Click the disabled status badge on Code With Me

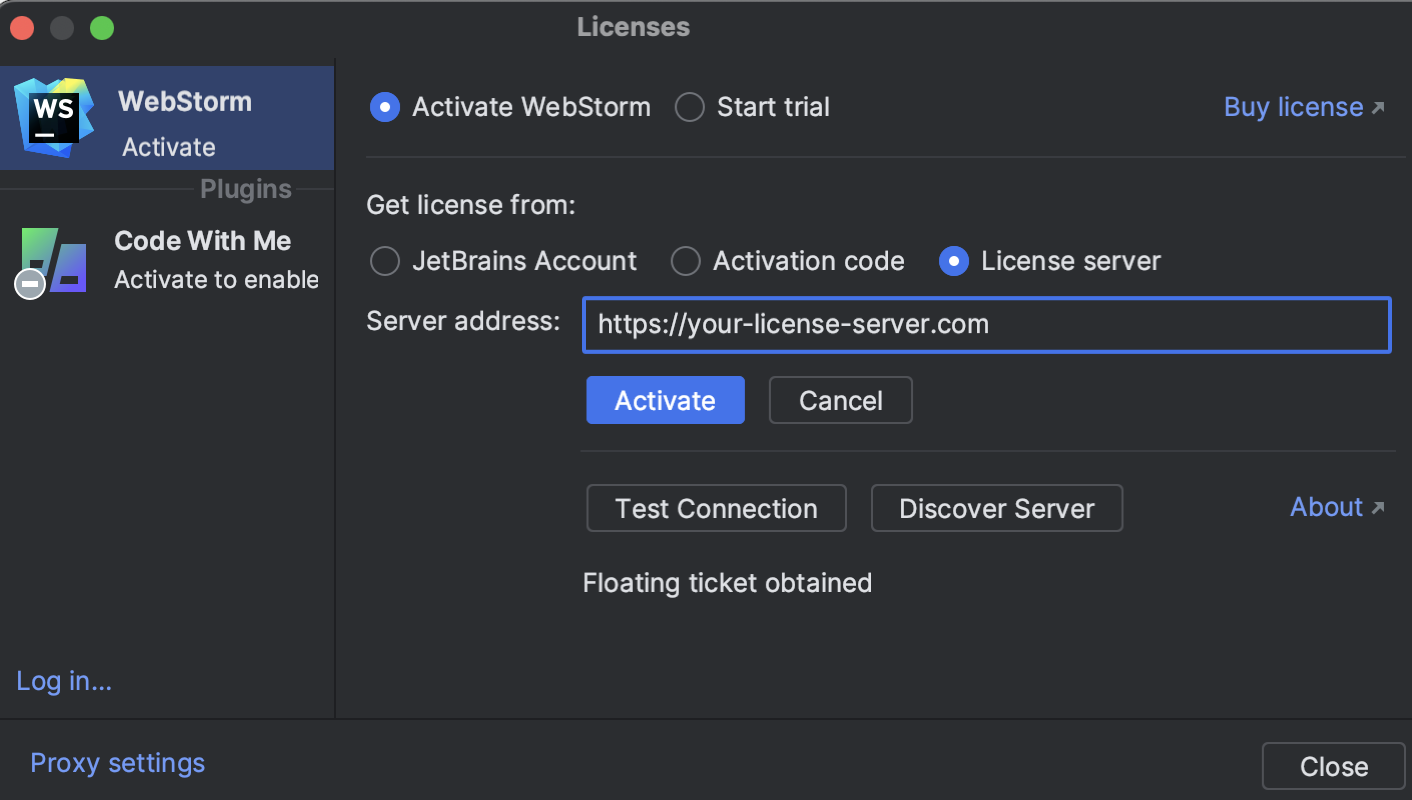[x=28, y=283]
